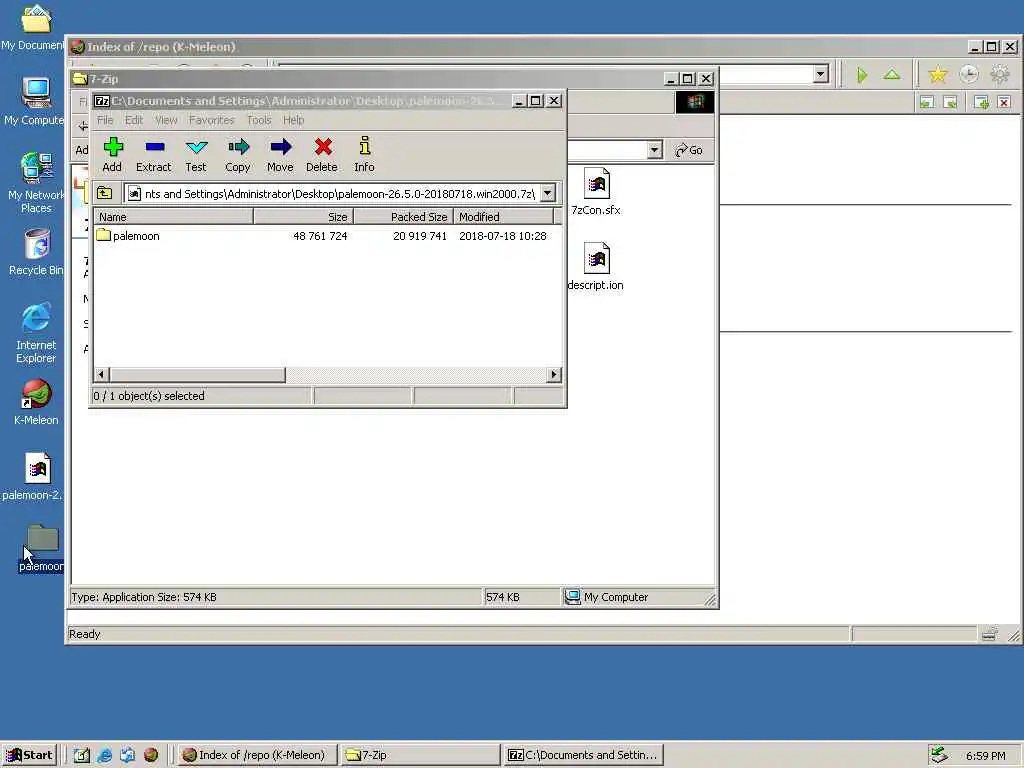
Task: Click the Outlook Express quick launch icon
Action: (x=127, y=755)
